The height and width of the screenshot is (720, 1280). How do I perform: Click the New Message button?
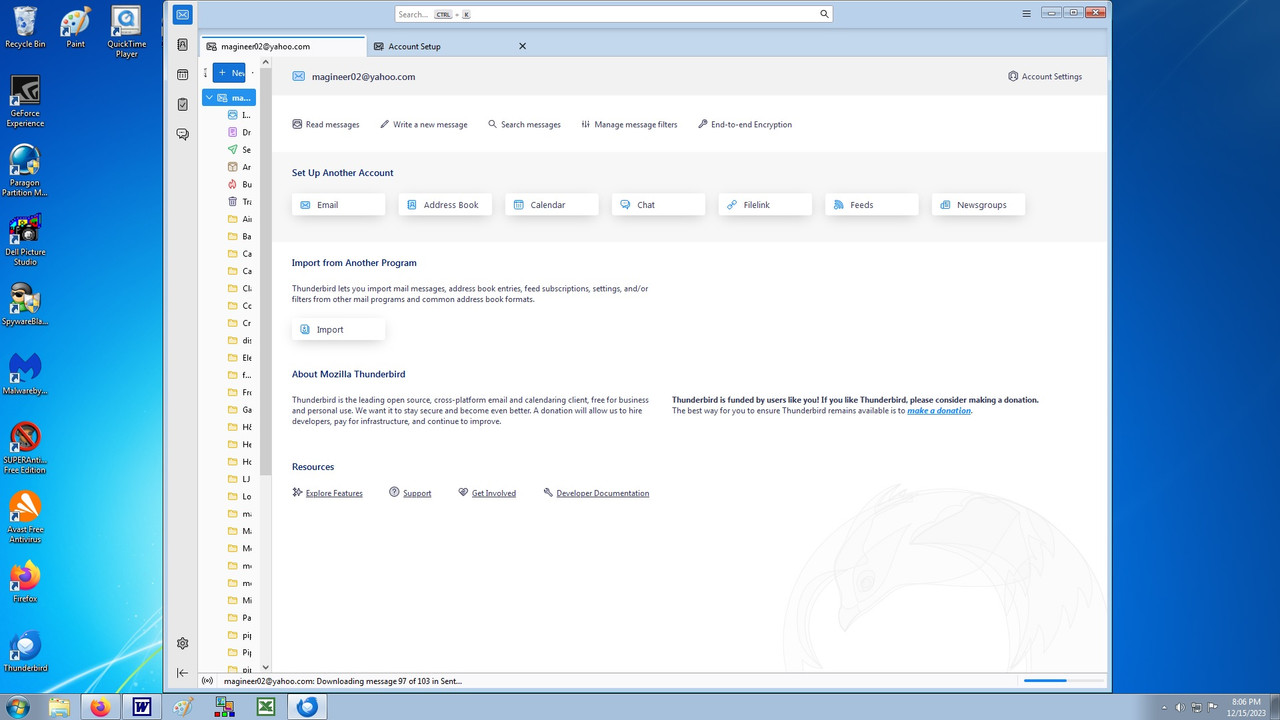(x=229, y=73)
